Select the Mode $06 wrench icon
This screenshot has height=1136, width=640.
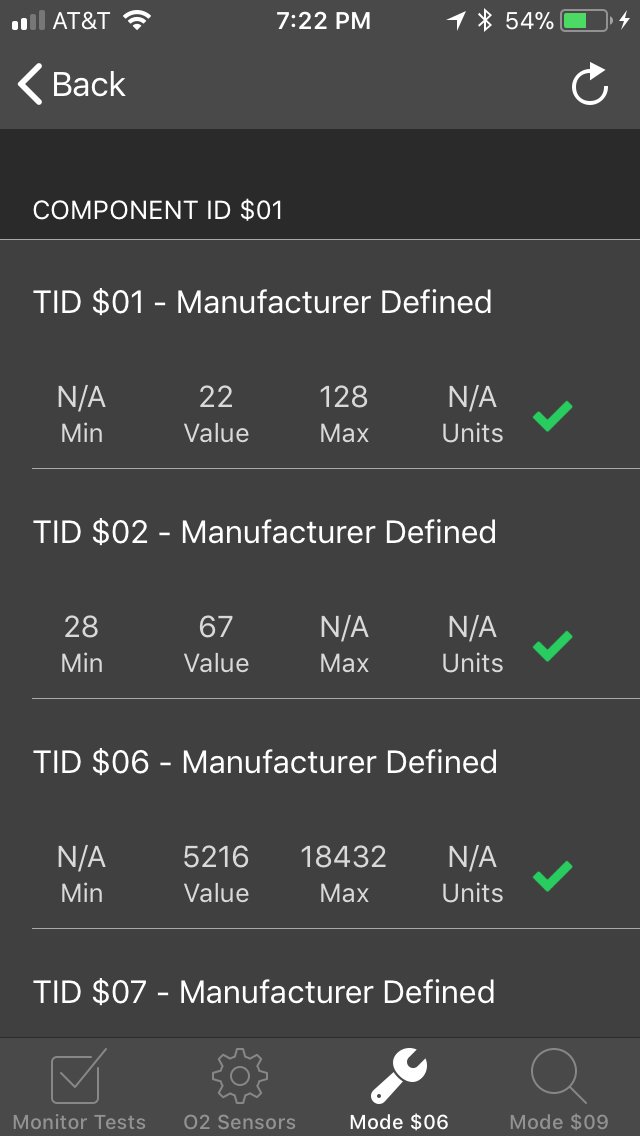399,1077
